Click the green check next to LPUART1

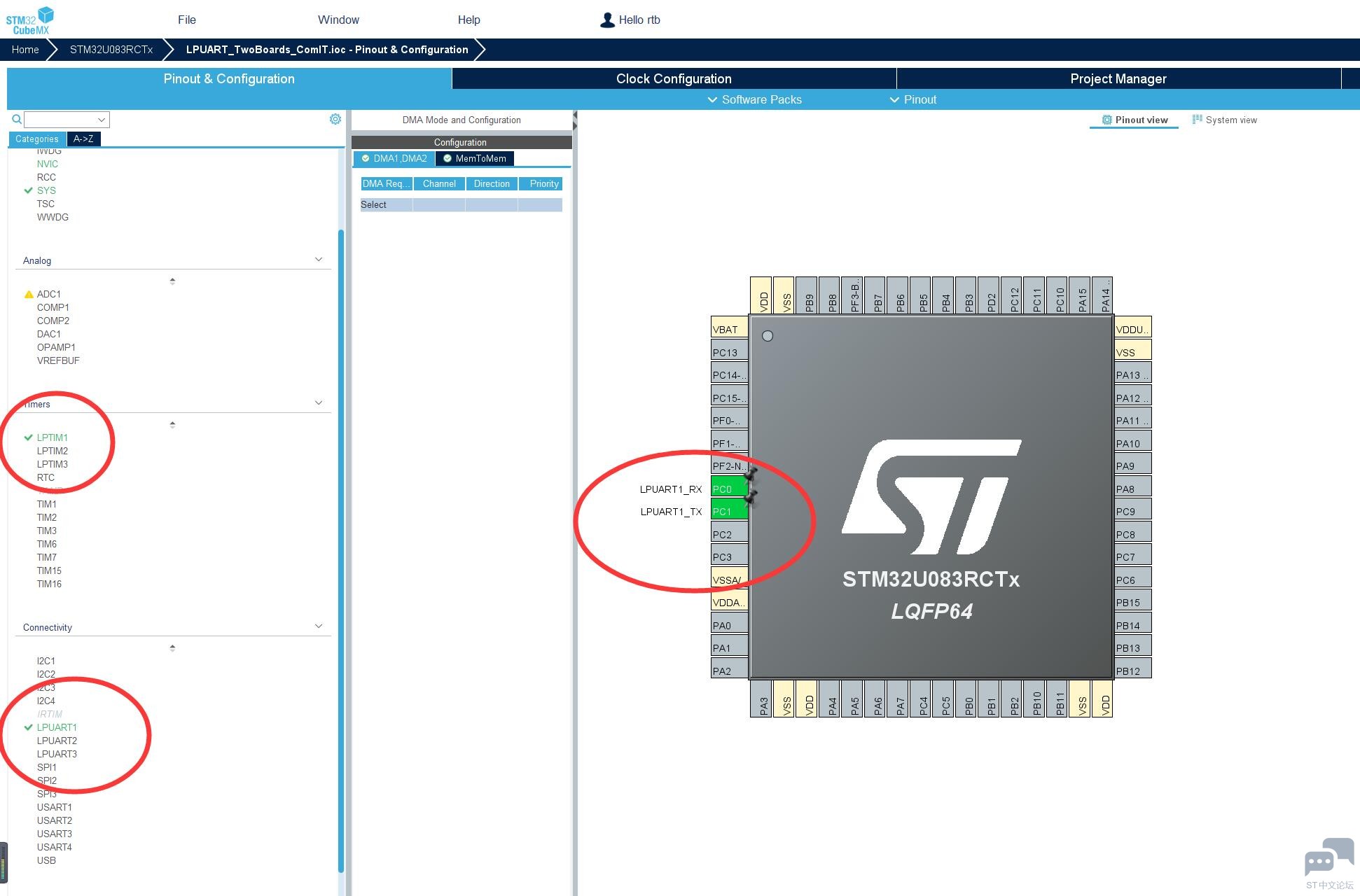tap(29, 727)
